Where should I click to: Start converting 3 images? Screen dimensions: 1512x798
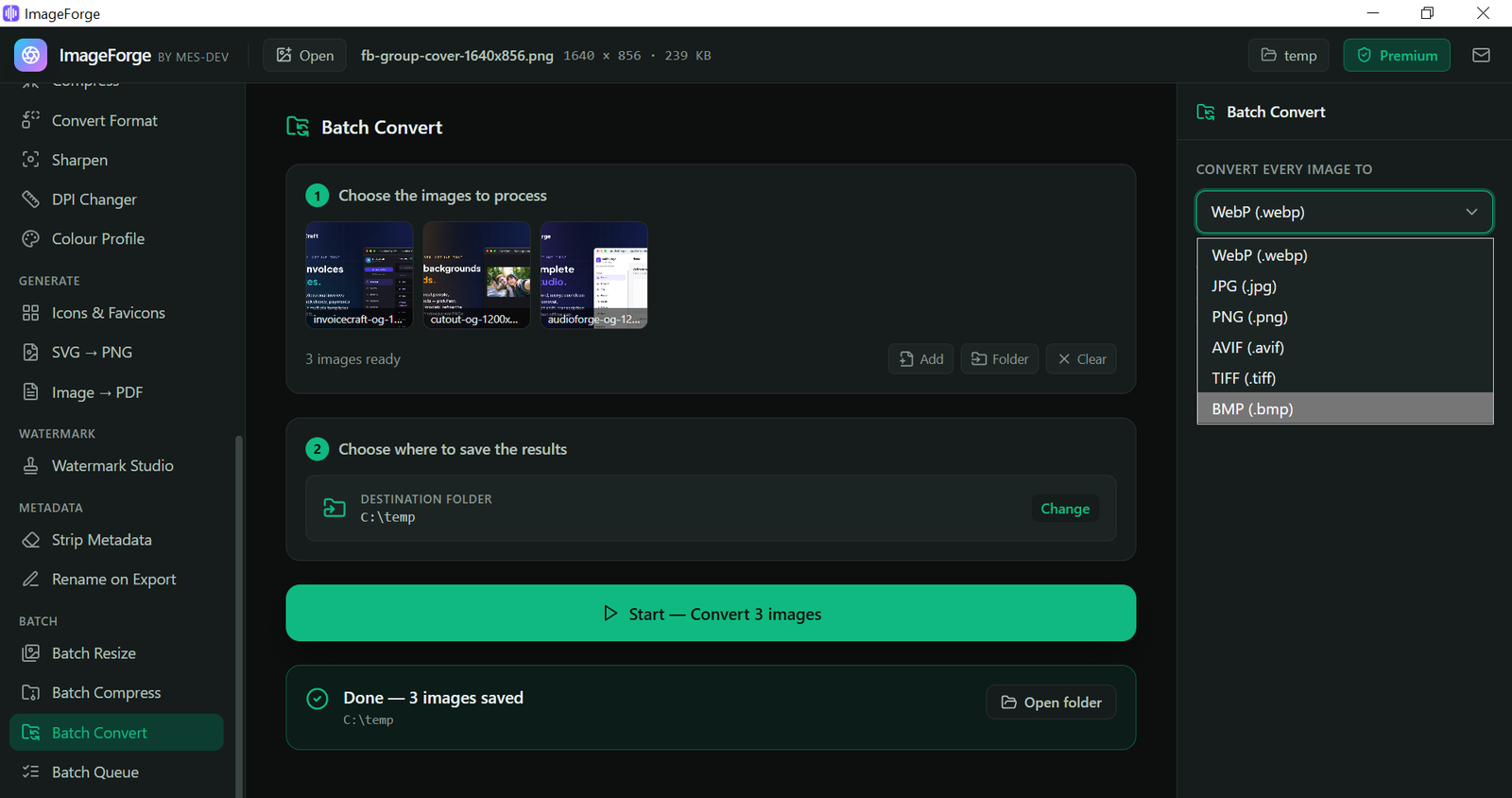coord(711,613)
